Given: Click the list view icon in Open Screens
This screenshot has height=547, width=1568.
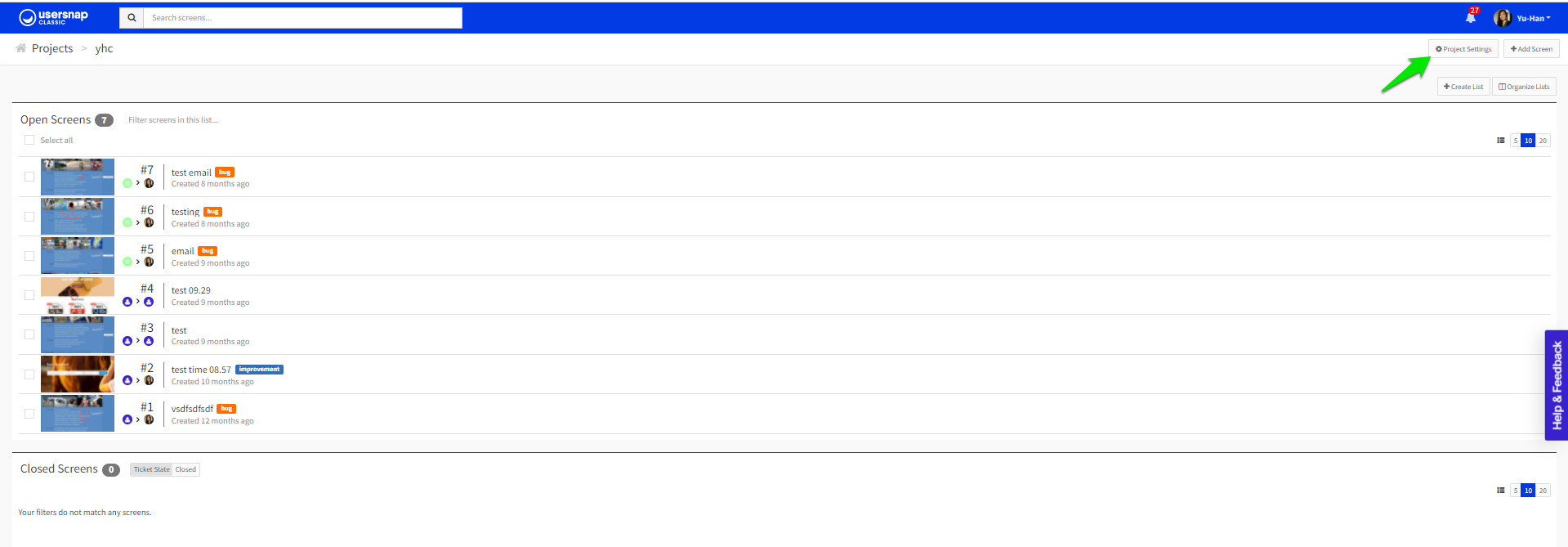Looking at the screenshot, I should coord(1500,141).
